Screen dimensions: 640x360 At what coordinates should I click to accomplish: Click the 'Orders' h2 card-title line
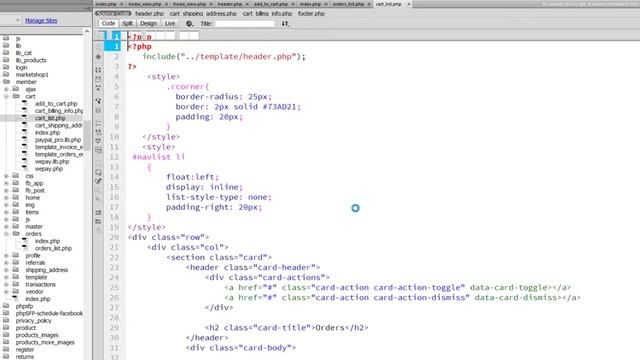(287, 328)
